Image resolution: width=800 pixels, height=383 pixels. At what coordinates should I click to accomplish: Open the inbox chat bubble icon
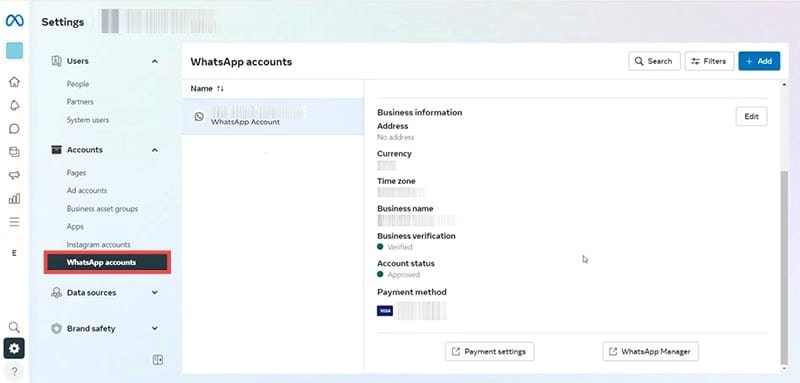coord(14,129)
